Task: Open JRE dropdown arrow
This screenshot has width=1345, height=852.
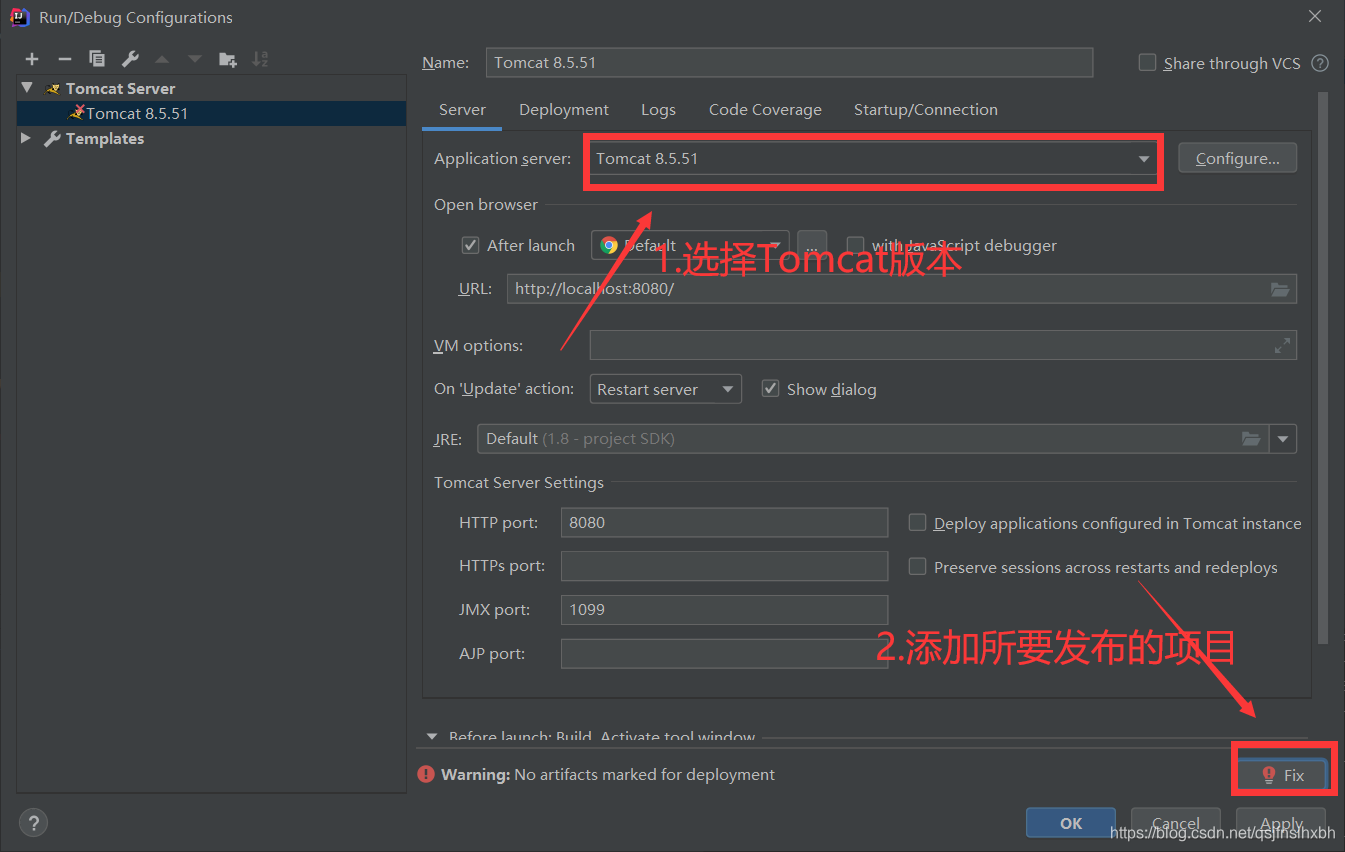Action: tap(1283, 439)
